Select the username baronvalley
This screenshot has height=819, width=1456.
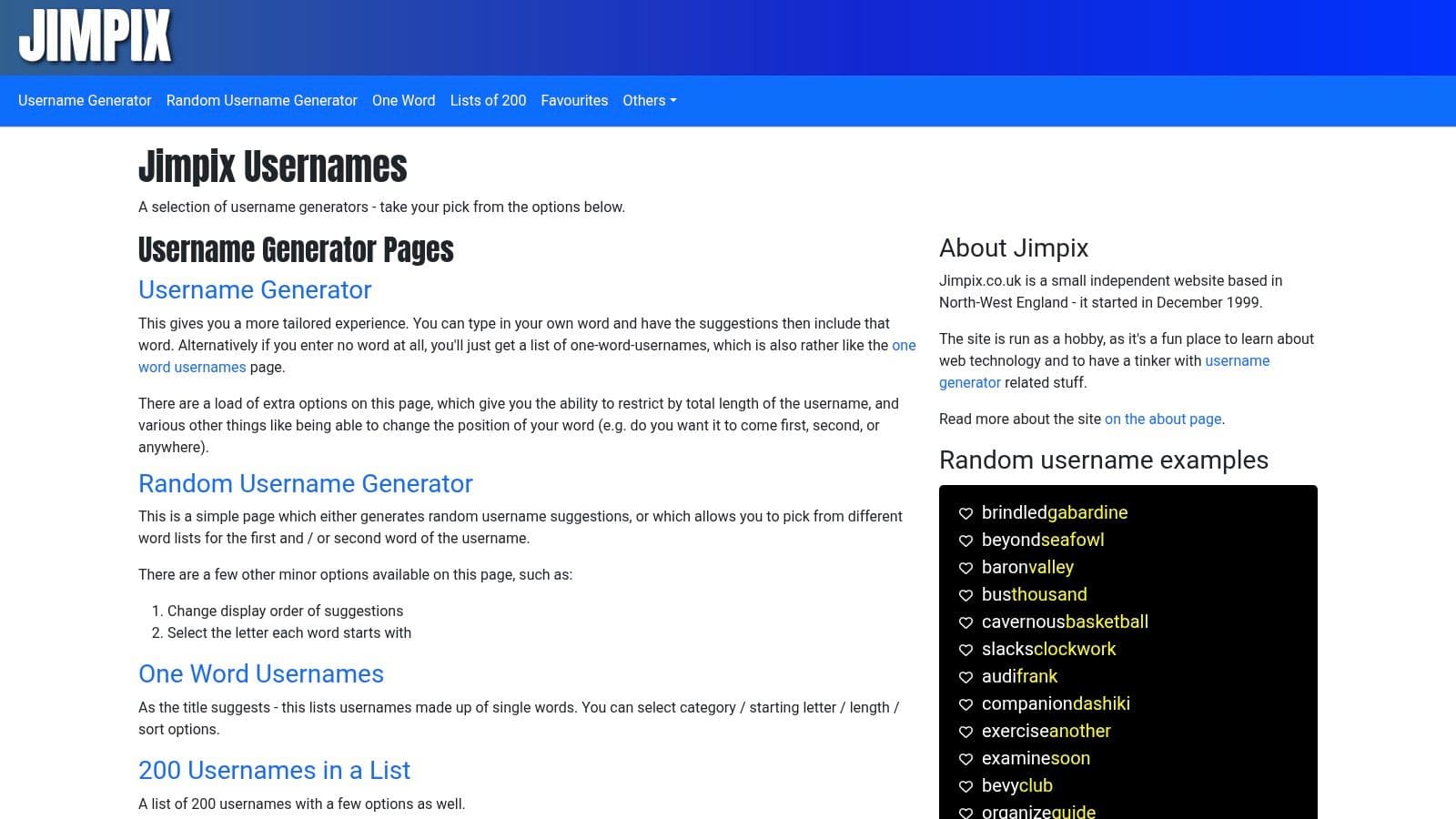(x=1027, y=567)
